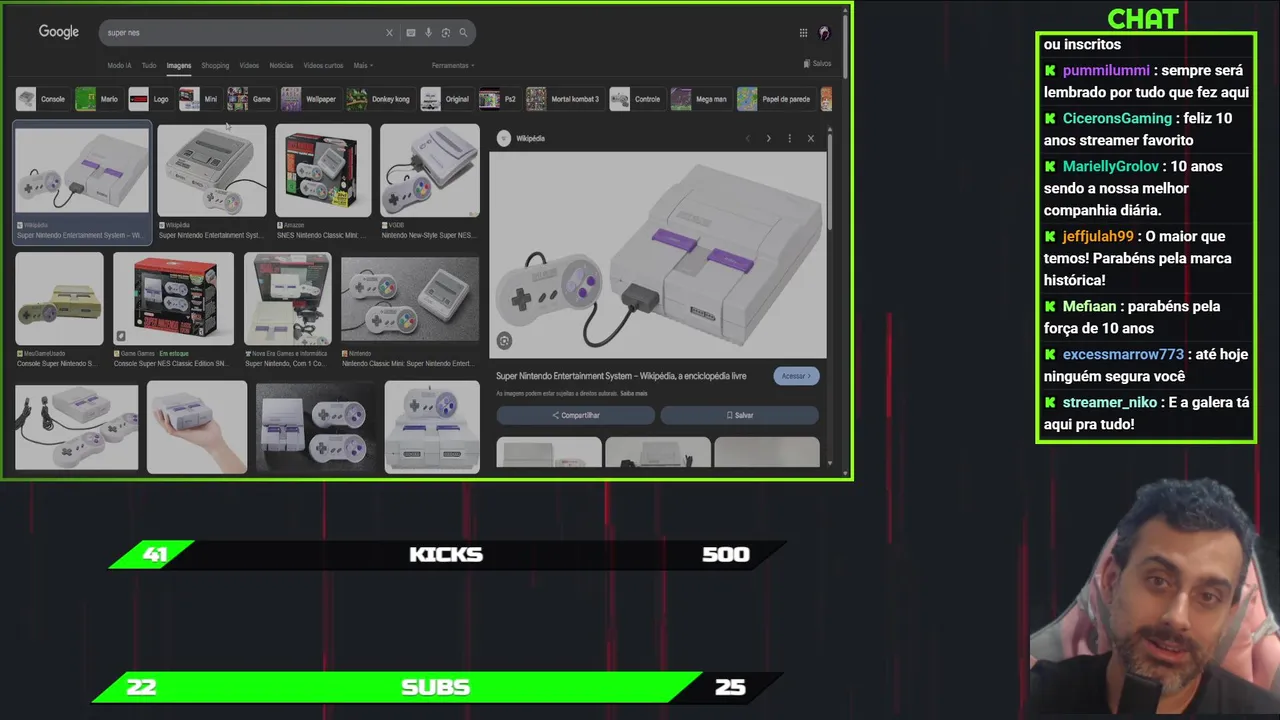Open the Game Games Super NES Classic Edition image
Image resolution: width=1280 pixels, height=720 pixels.
[173, 298]
